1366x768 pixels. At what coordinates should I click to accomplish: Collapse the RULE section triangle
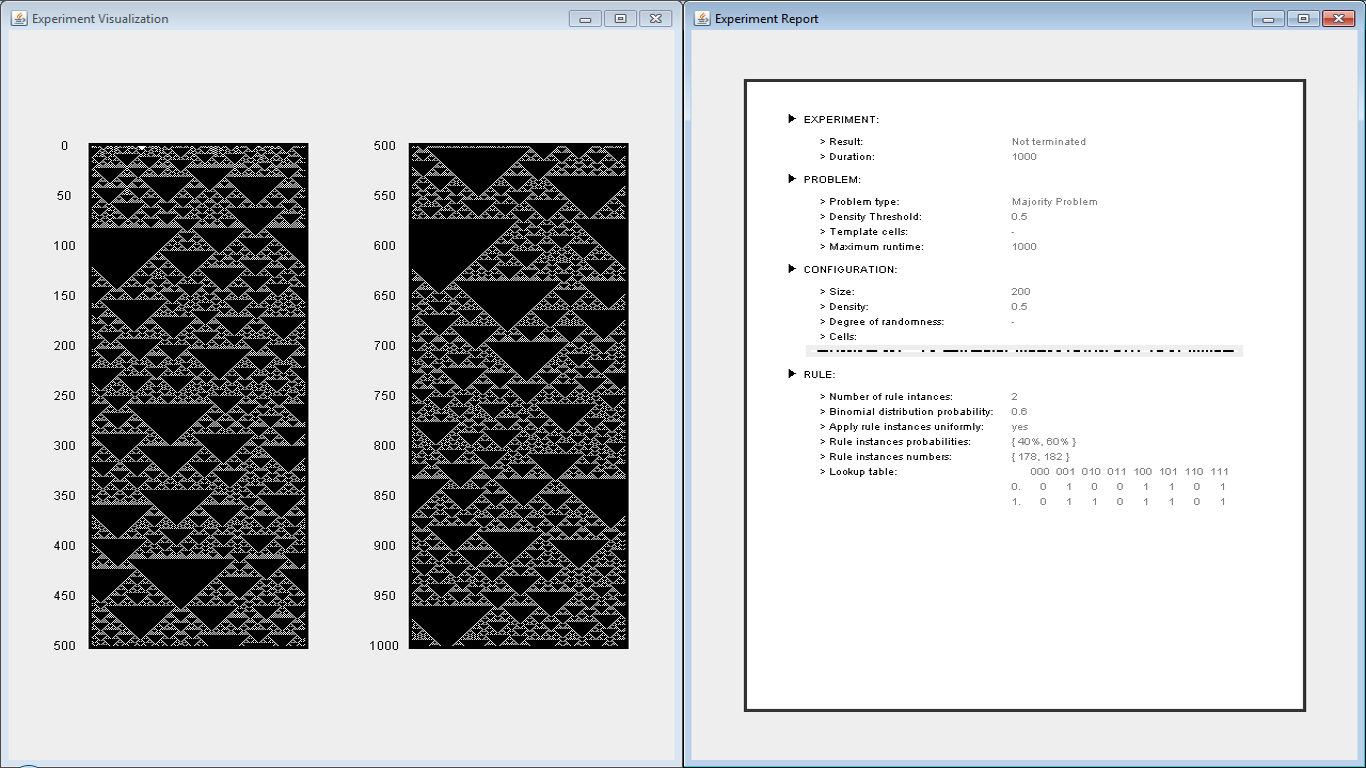click(793, 374)
